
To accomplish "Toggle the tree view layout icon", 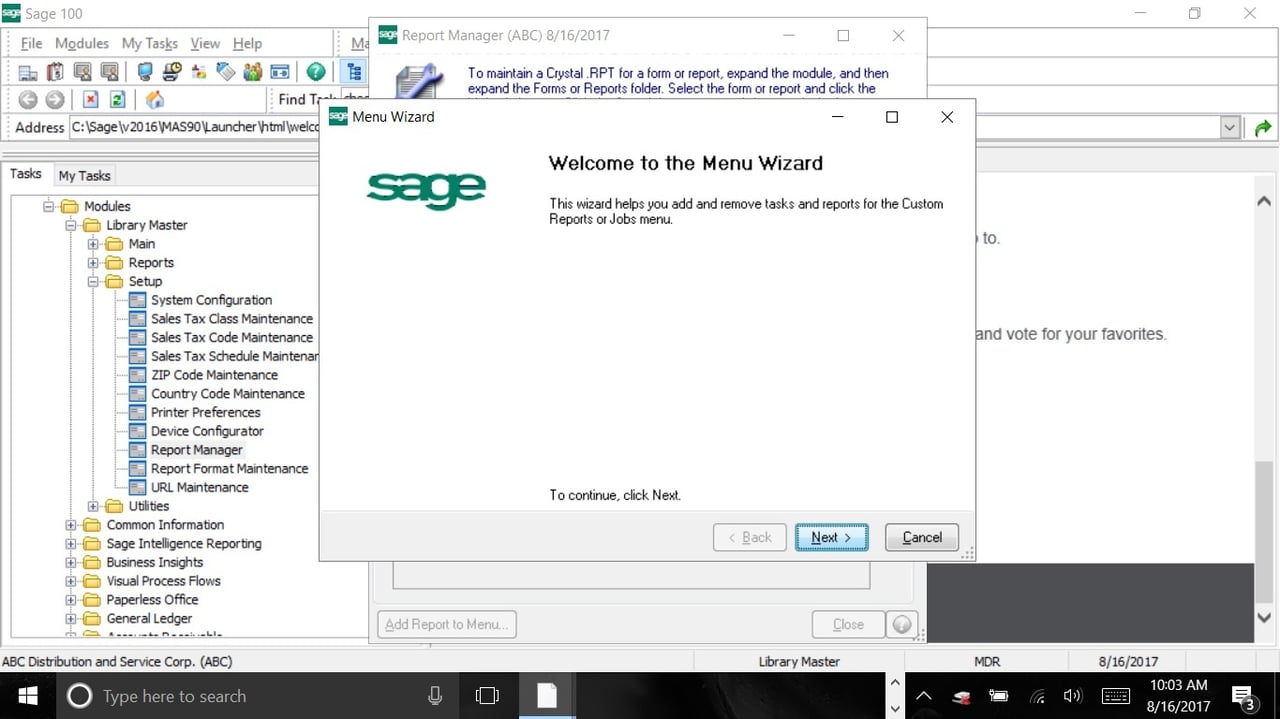I will tap(354, 71).
